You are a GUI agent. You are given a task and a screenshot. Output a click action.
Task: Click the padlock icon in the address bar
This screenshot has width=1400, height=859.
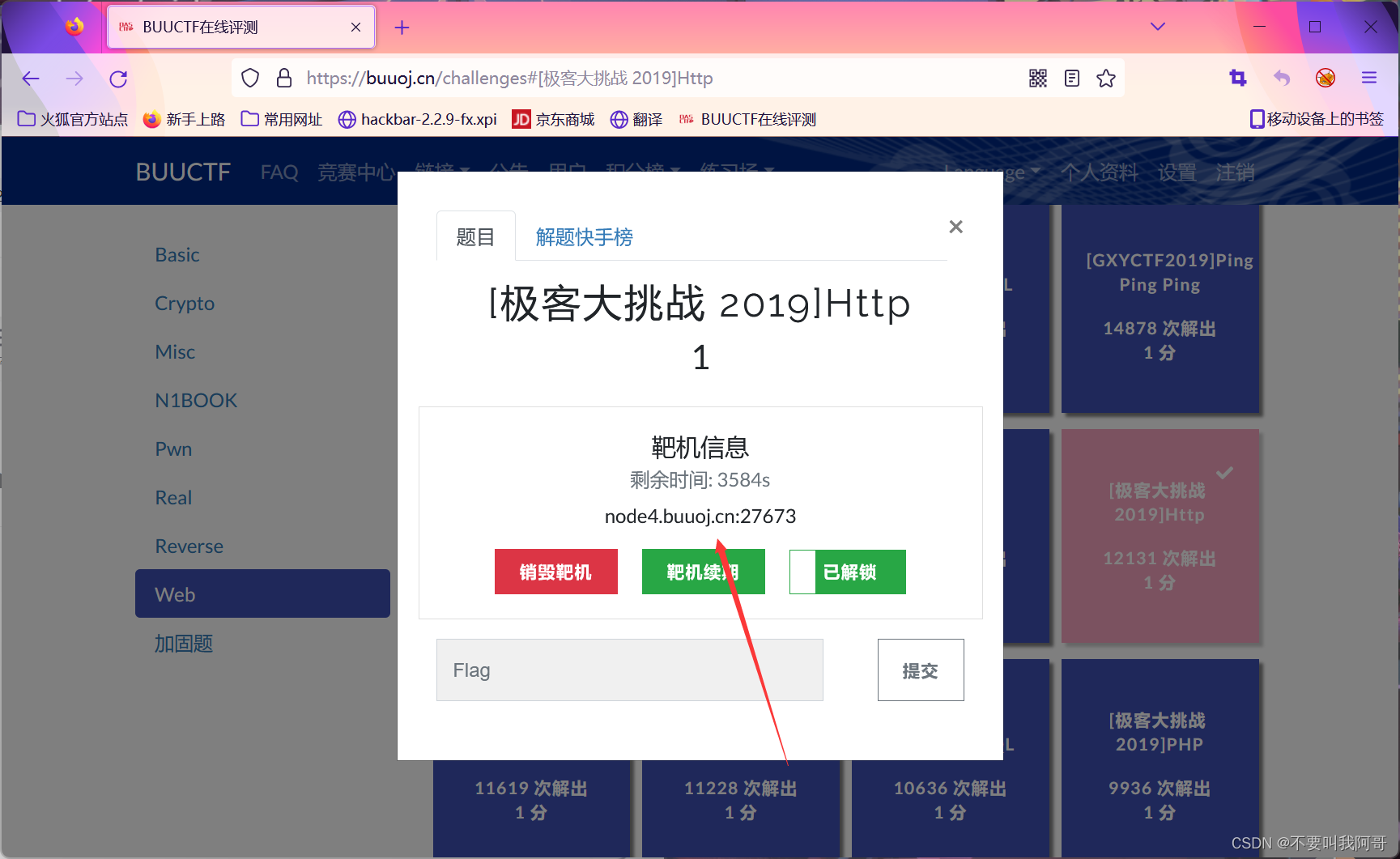(283, 78)
